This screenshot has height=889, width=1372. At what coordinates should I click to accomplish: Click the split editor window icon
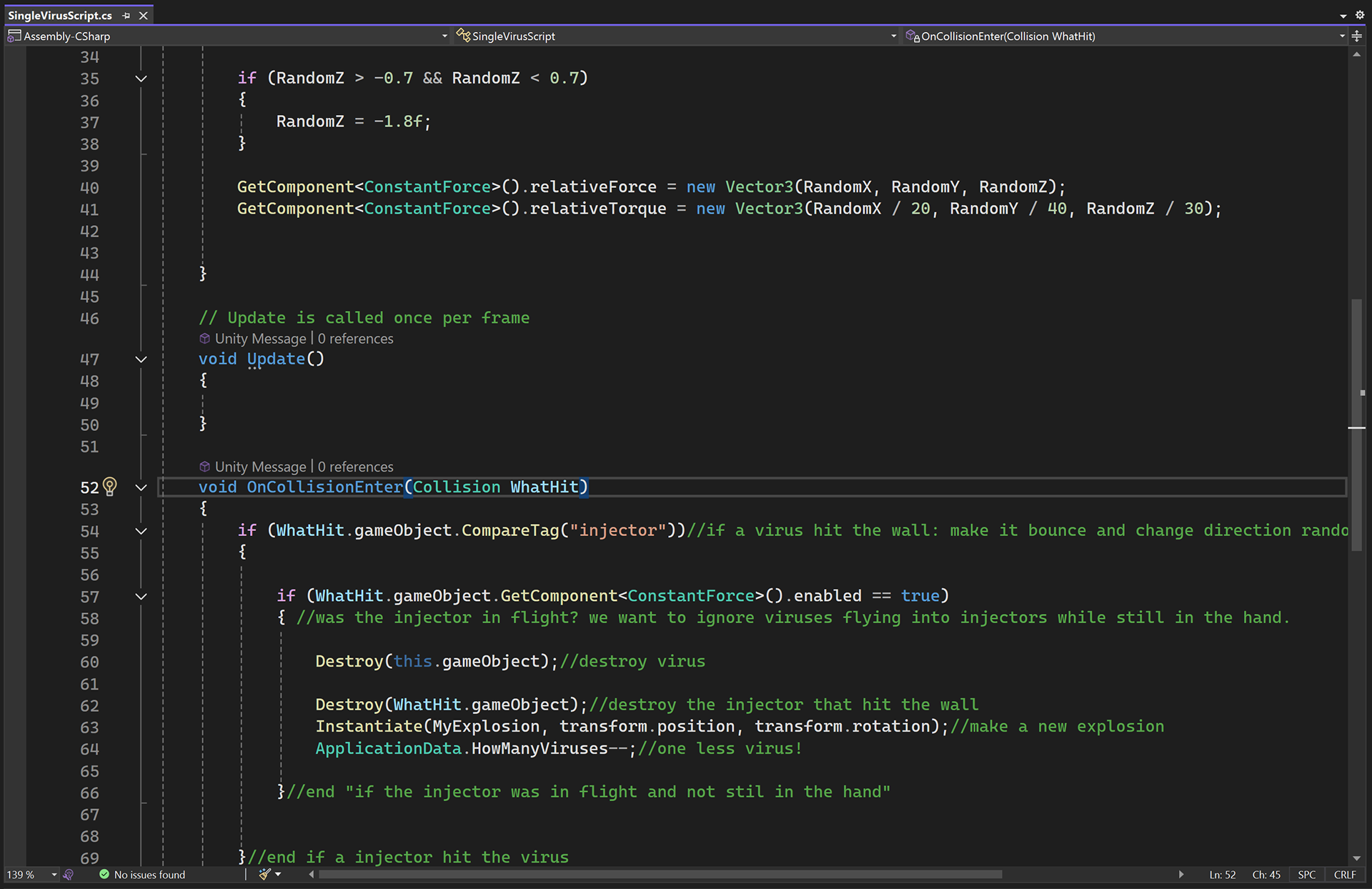[x=1356, y=36]
